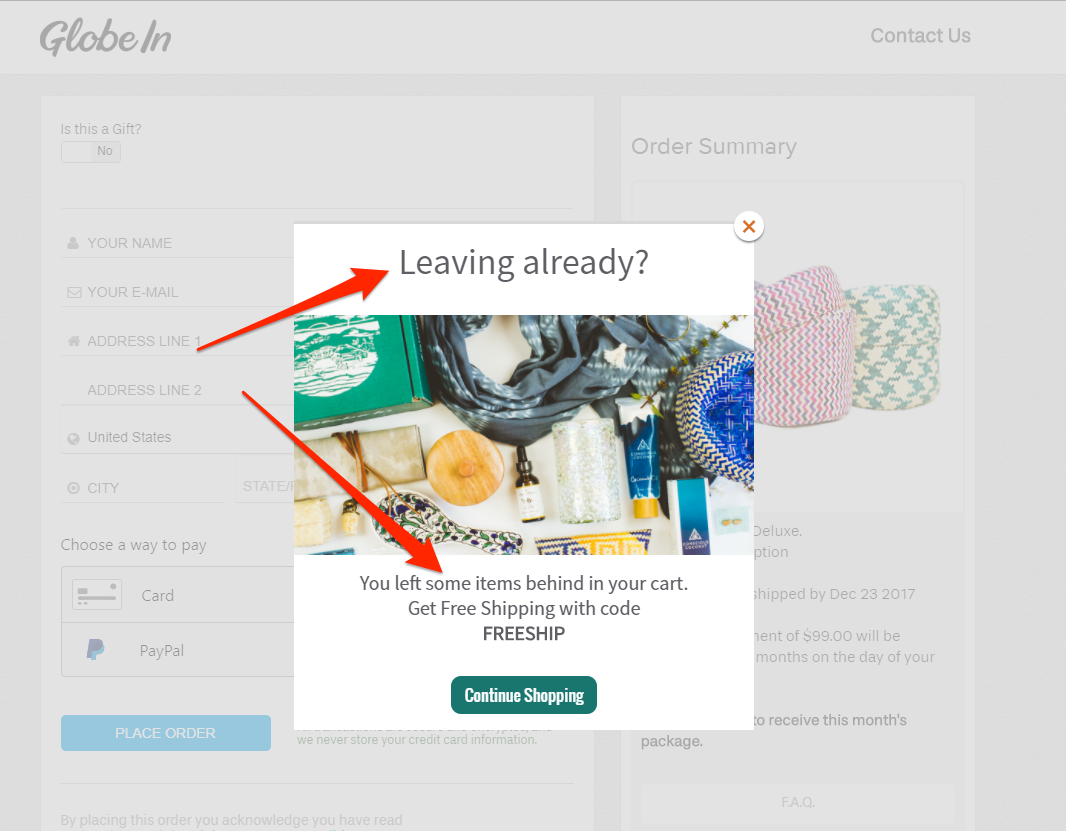Click the popup product image
The height and width of the screenshot is (831, 1066).
tap(523, 435)
